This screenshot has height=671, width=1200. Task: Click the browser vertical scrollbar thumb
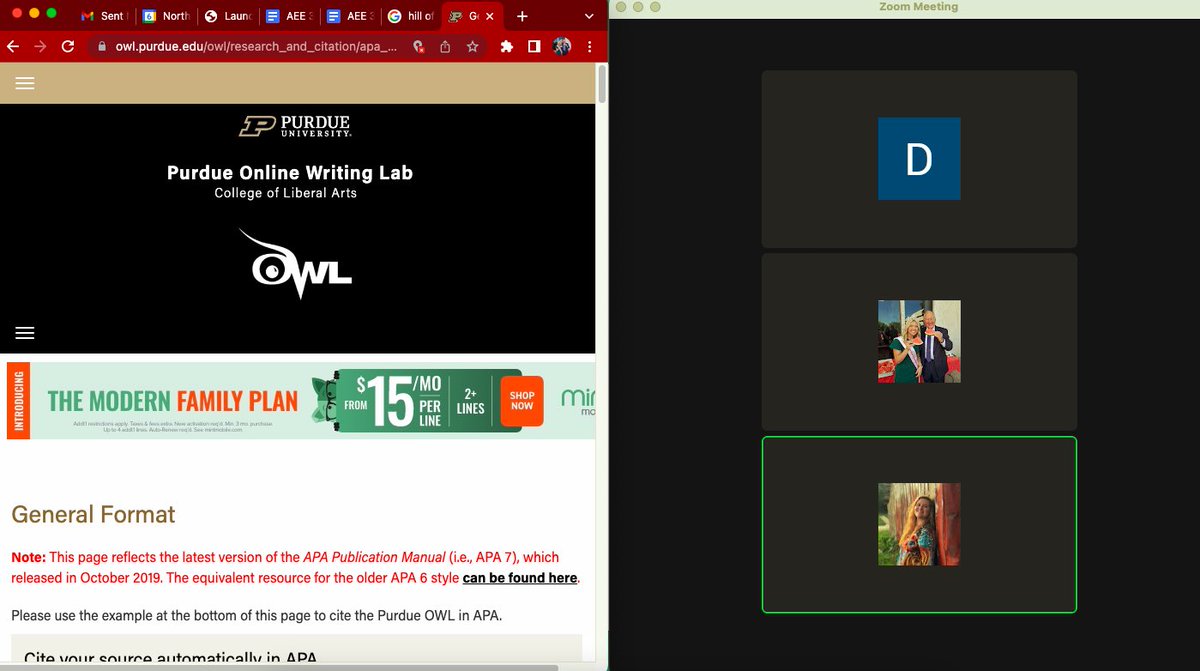[x=602, y=86]
